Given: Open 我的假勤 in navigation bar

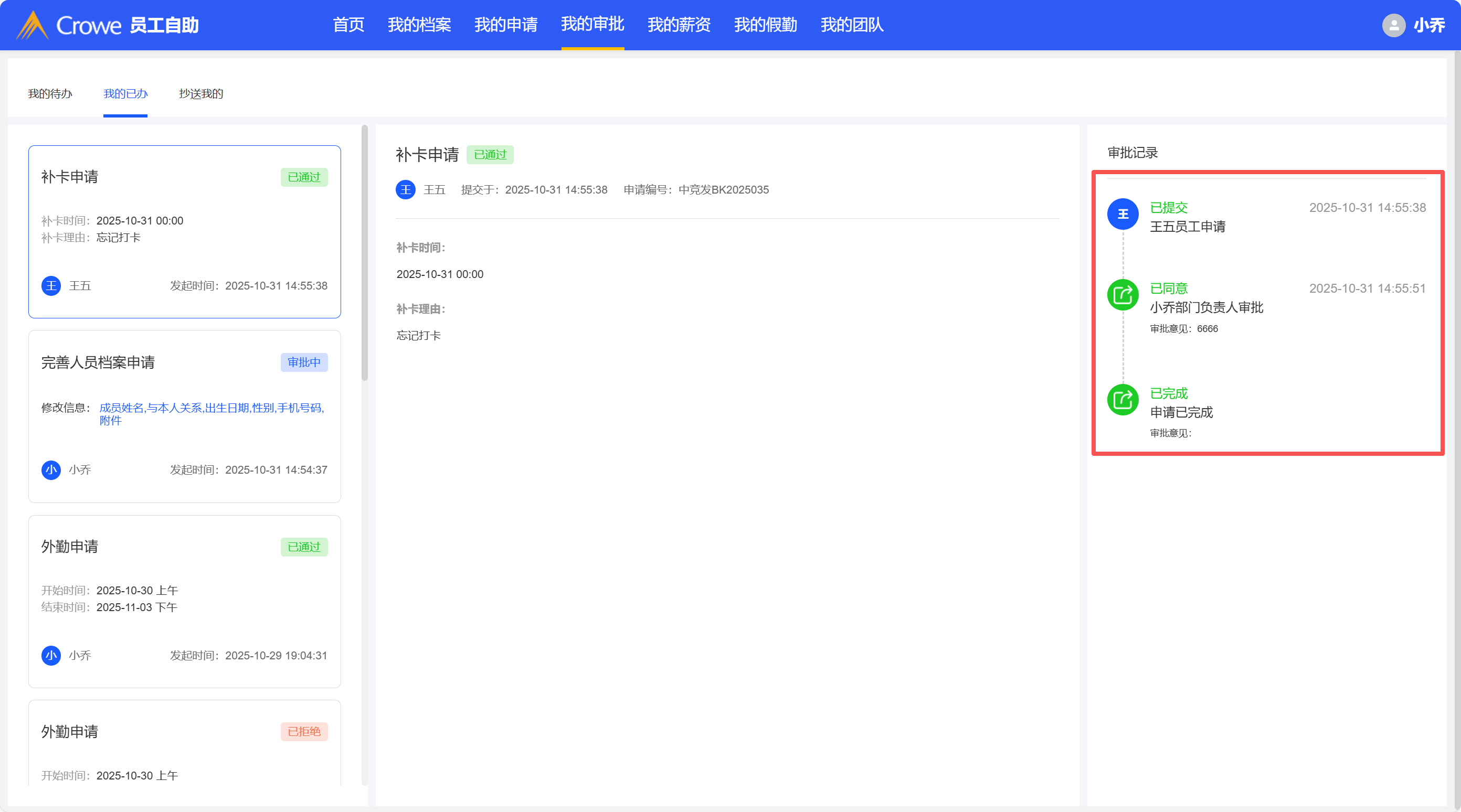Looking at the screenshot, I should [x=765, y=25].
